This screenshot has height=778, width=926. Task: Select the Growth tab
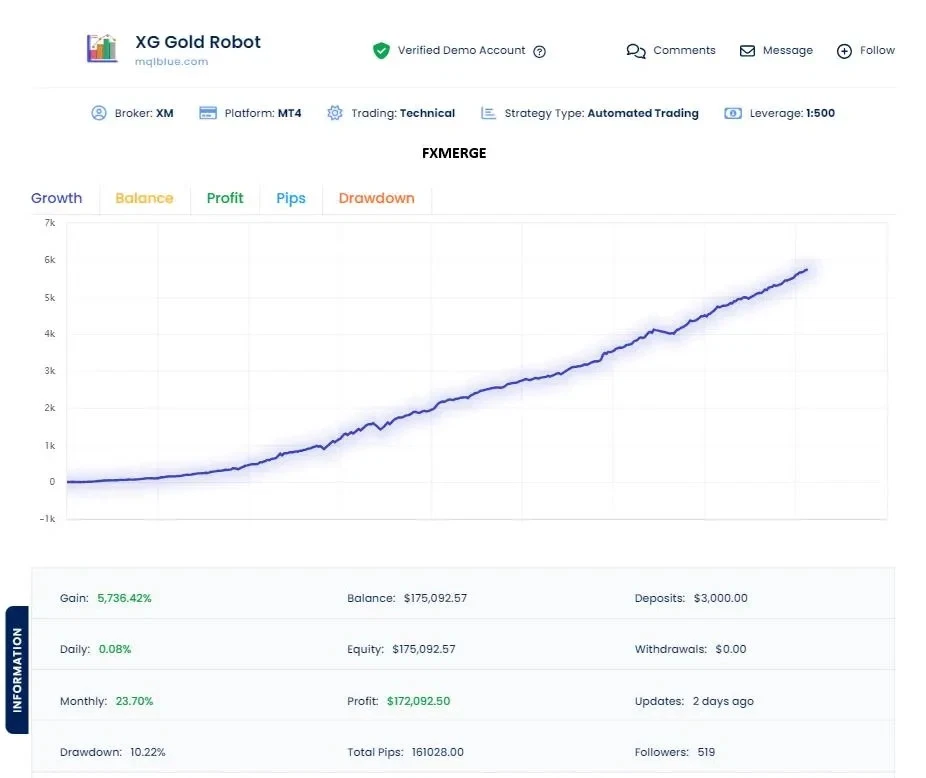57,198
